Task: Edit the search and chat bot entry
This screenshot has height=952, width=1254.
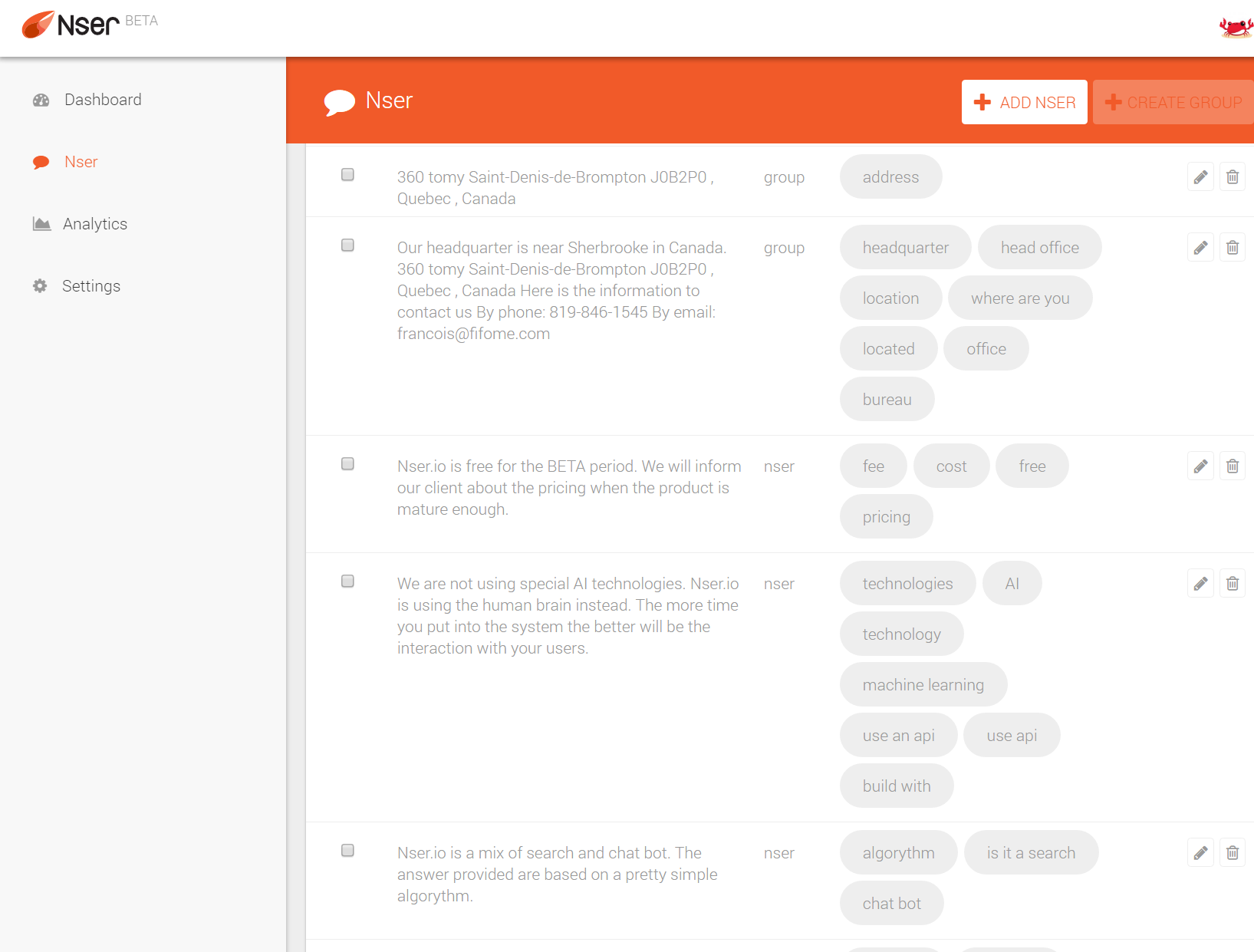Action: (1200, 853)
